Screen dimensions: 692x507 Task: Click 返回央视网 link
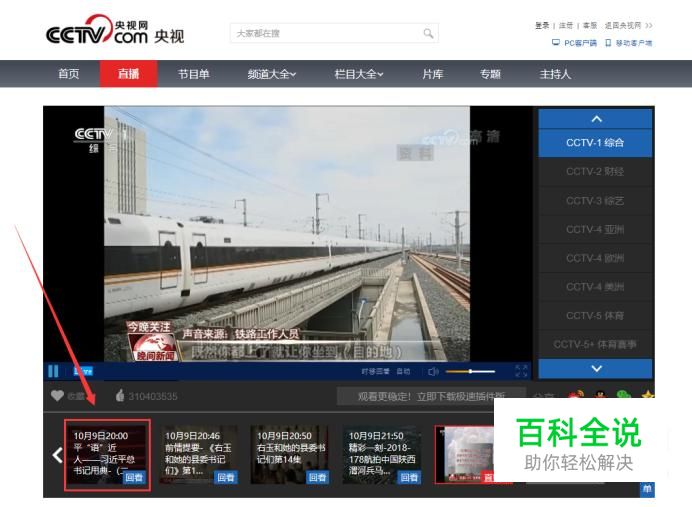pyautogui.click(x=628, y=26)
